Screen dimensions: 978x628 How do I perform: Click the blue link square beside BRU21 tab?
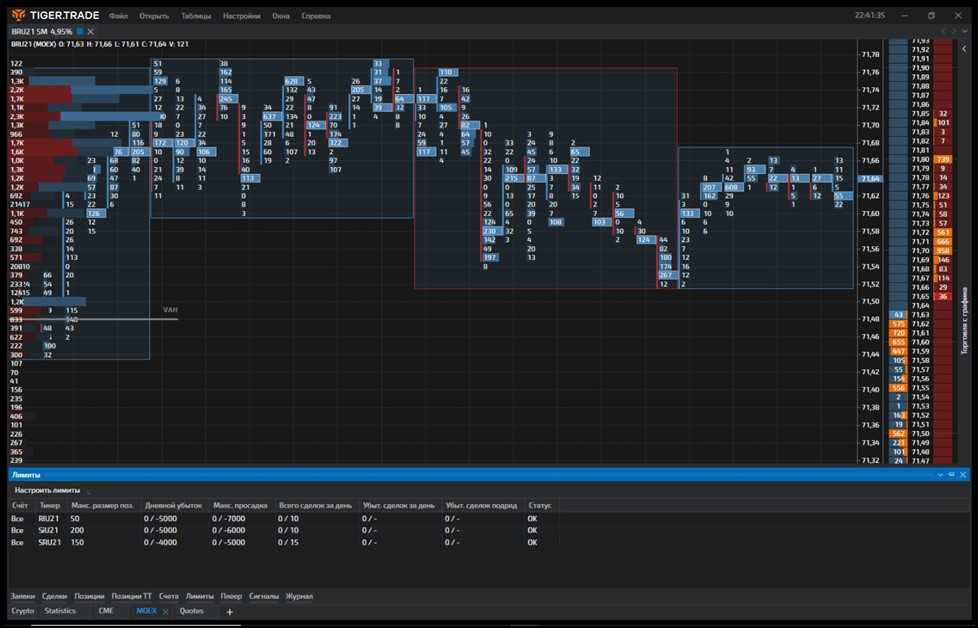[80, 32]
